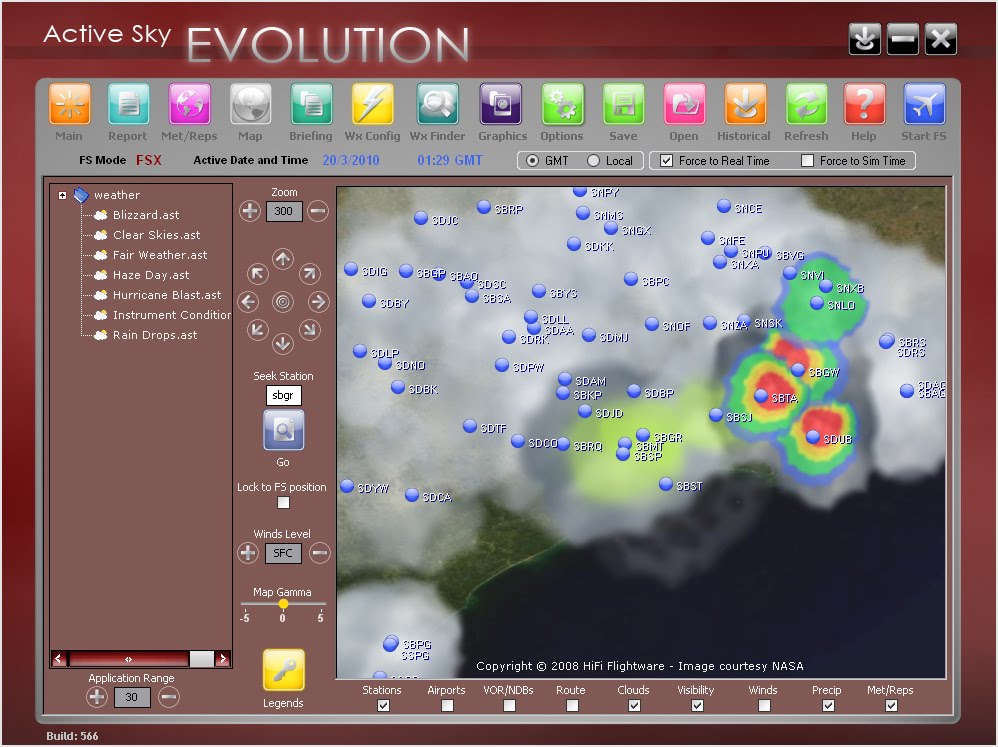Click the Seek Station input field
Viewport: 998px width, 747px height.
(x=283, y=395)
